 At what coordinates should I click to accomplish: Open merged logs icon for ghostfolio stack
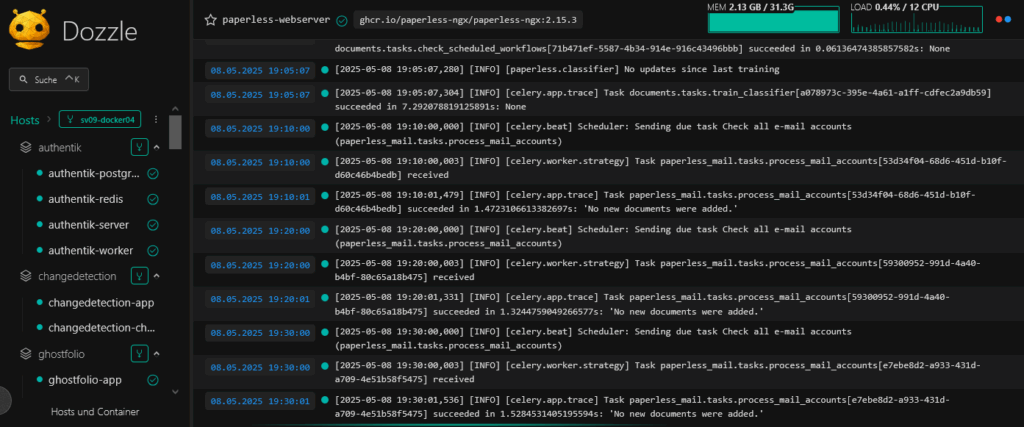pyautogui.click(x=140, y=354)
